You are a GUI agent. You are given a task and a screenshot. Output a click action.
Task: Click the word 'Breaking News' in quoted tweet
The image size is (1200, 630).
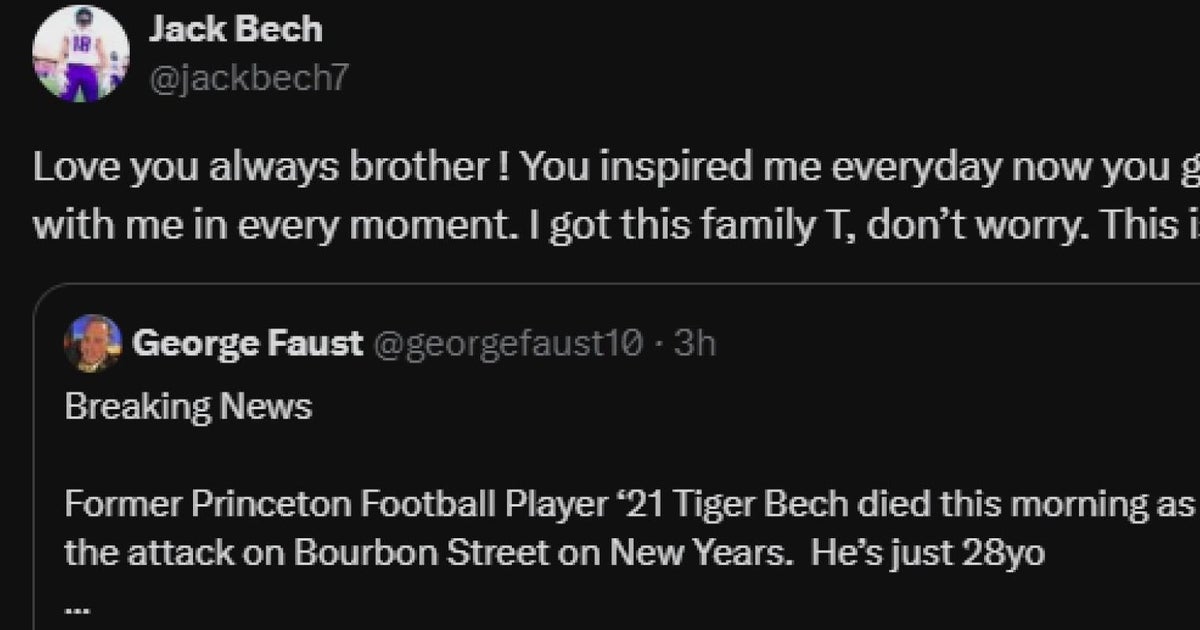(x=187, y=406)
